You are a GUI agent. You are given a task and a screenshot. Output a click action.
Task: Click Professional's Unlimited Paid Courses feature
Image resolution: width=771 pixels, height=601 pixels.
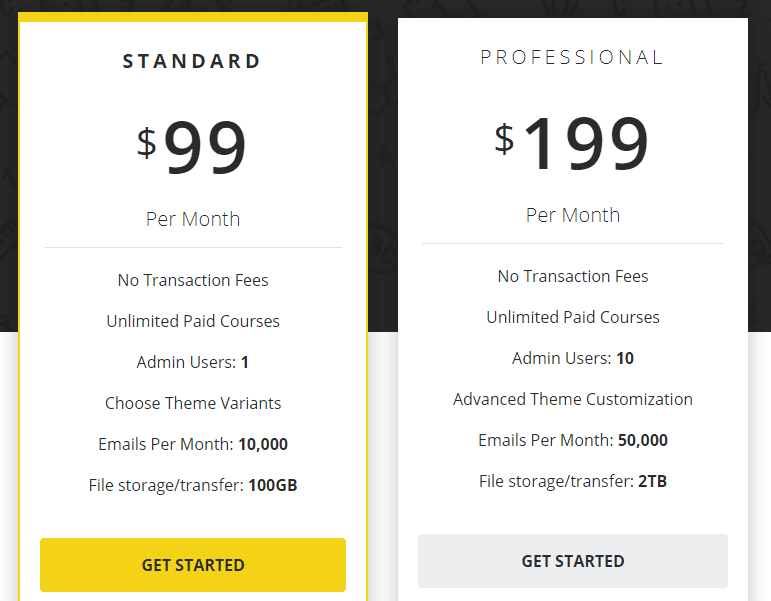[573, 317]
